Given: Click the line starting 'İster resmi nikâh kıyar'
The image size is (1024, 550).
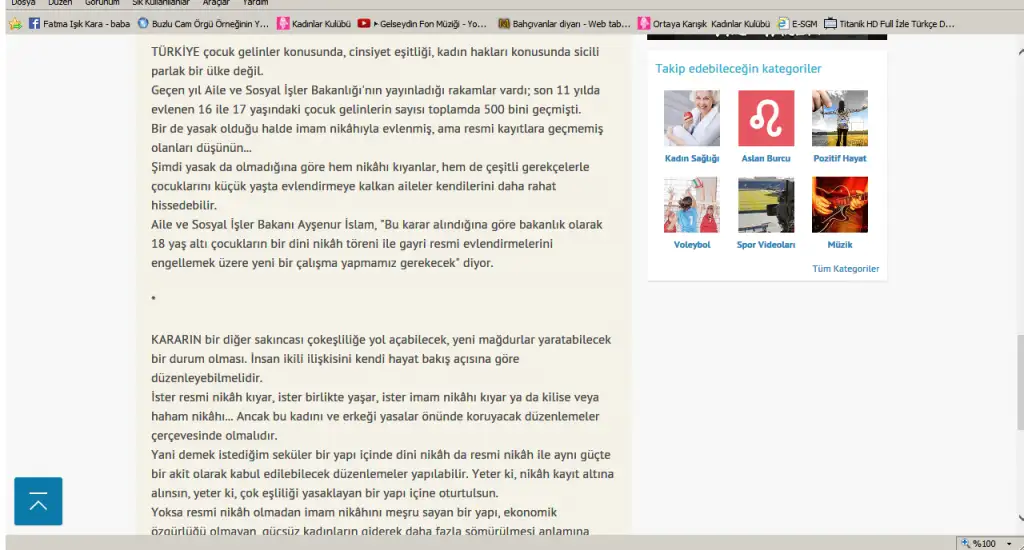Looking at the screenshot, I should click(375, 397).
